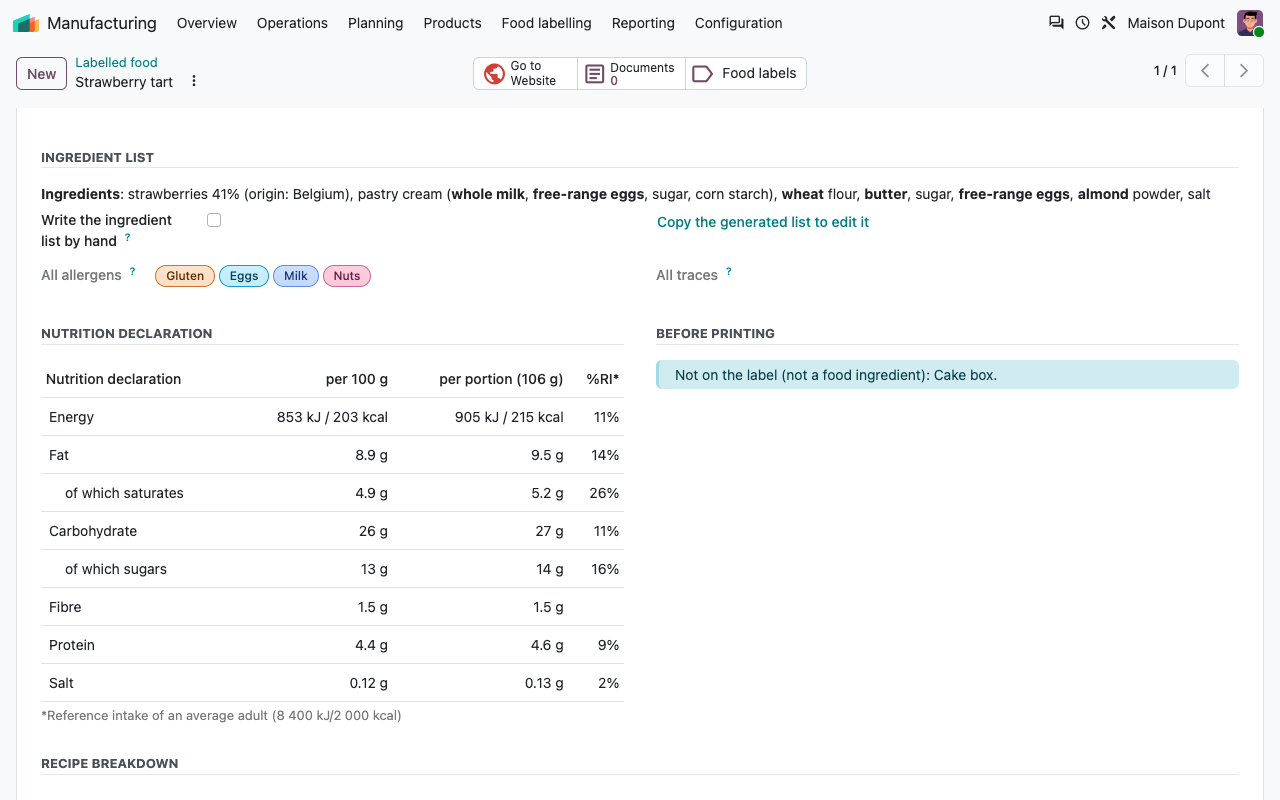The width and height of the screenshot is (1280, 800).
Task: Show help tooltip for Write the ingredient list by hand
Action: 128,238
